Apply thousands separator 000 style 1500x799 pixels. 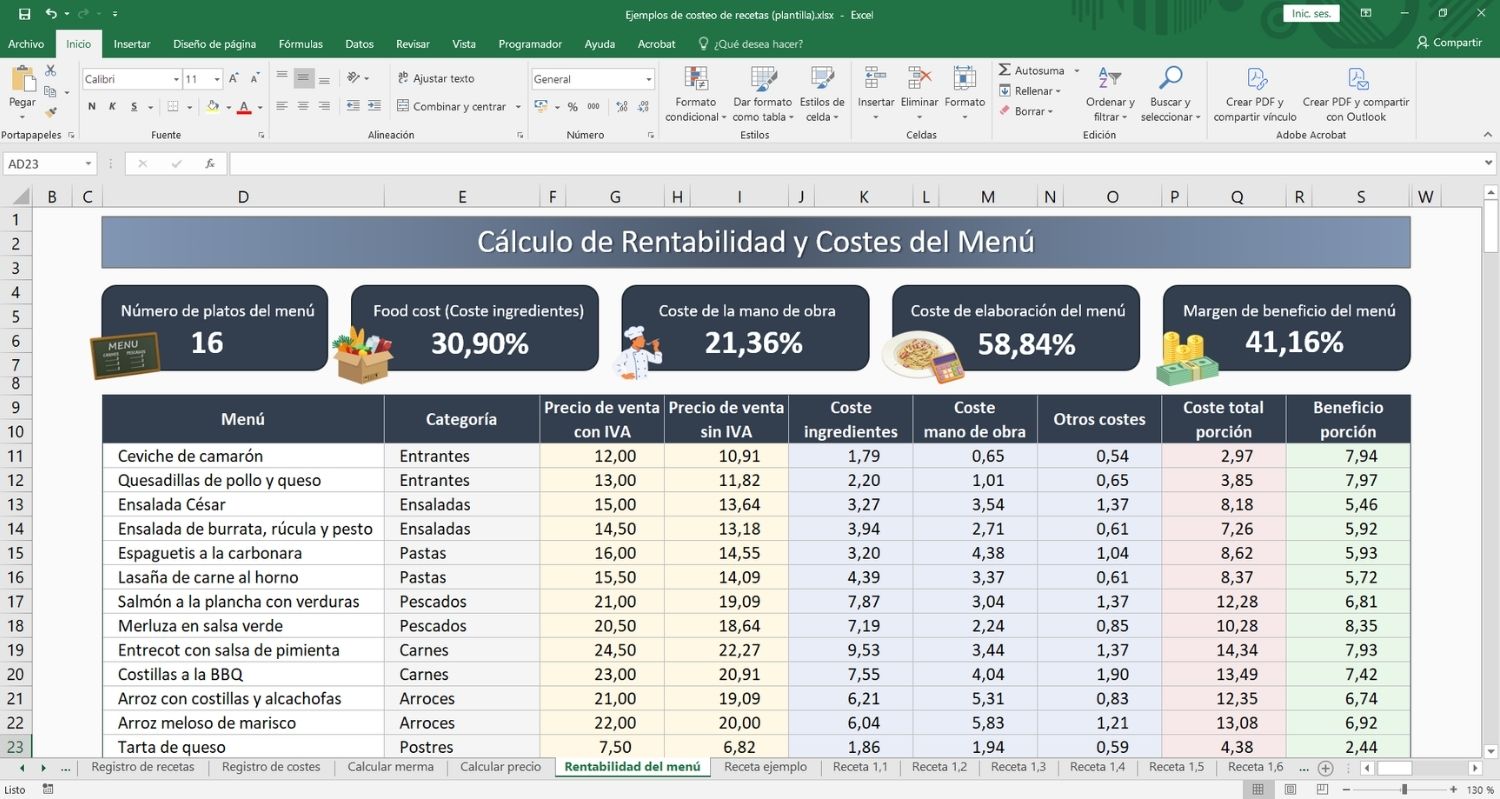pos(593,107)
